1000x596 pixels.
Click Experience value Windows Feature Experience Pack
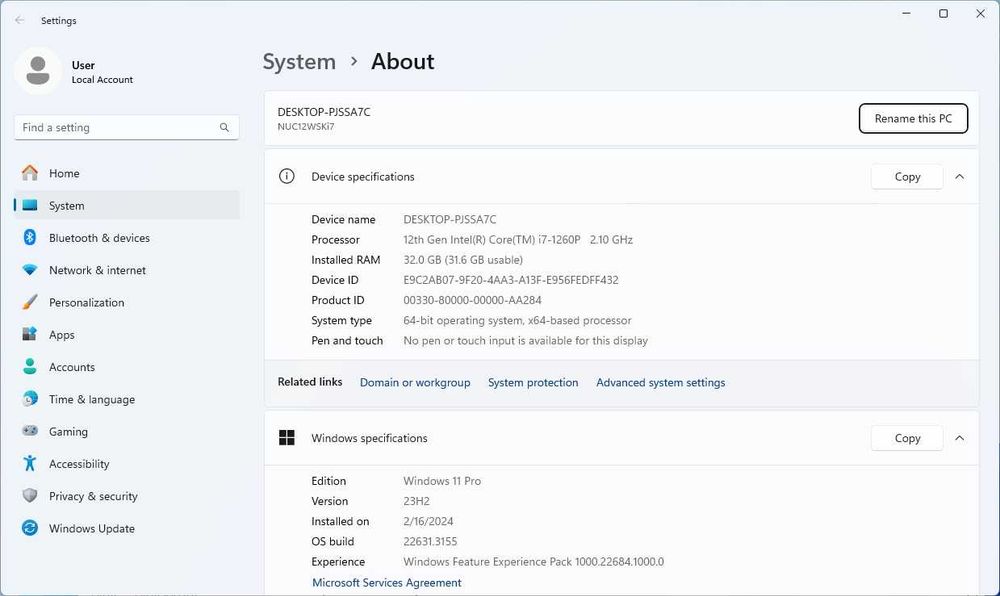[x=533, y=562]
